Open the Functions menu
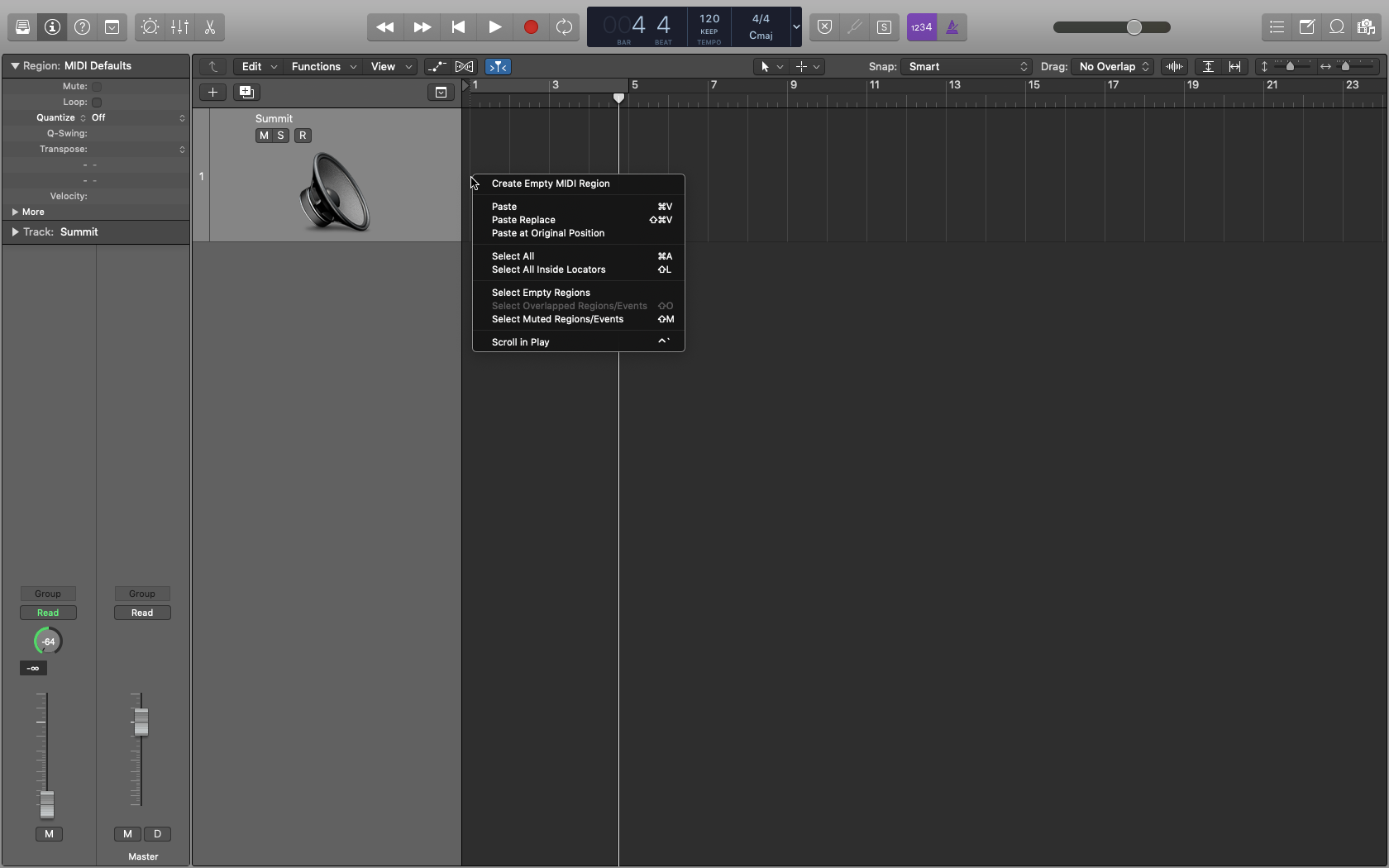The width and height of the screenshot is (1389, 868). point(324,66)
